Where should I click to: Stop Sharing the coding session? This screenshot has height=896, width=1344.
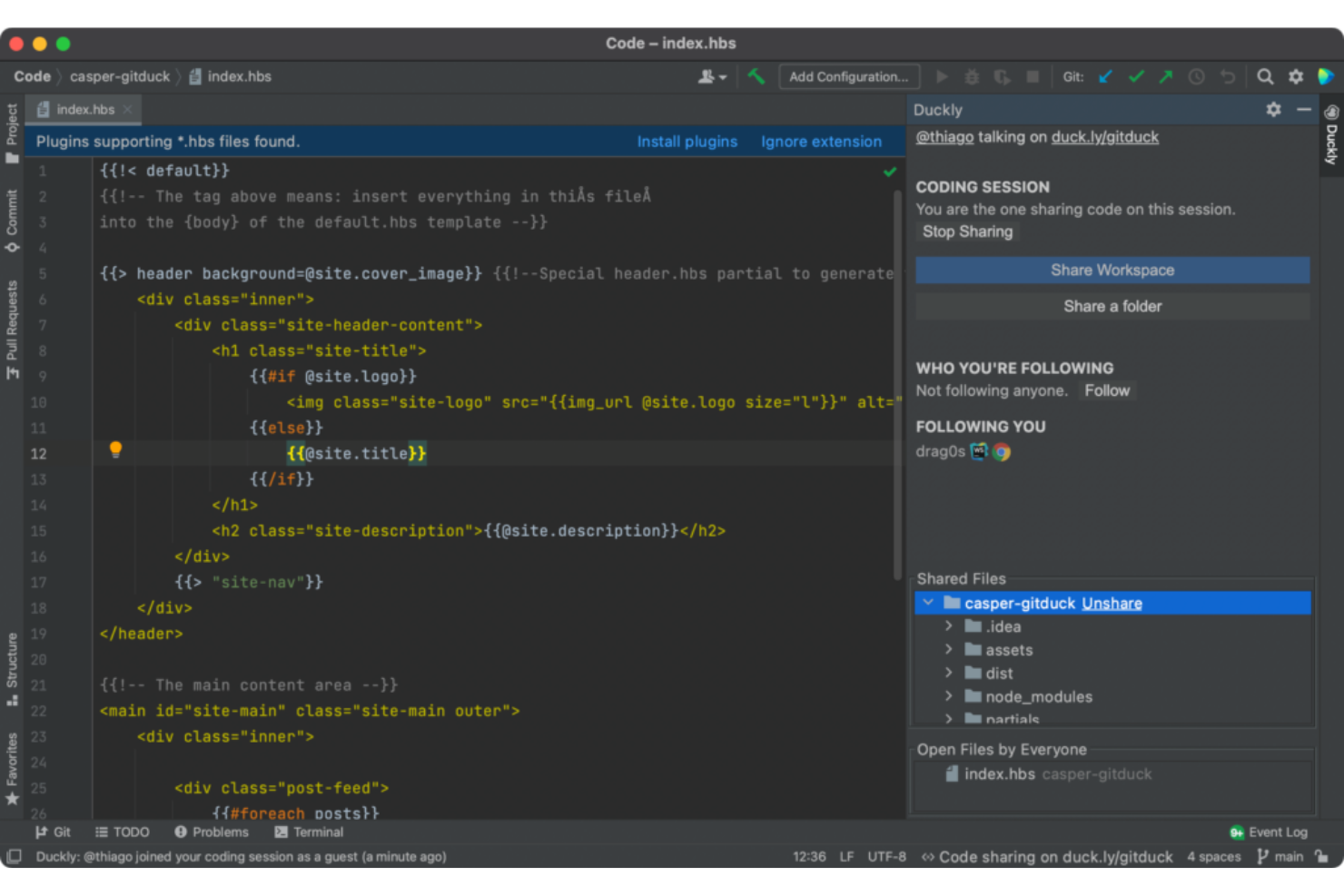tap(967, 231)
